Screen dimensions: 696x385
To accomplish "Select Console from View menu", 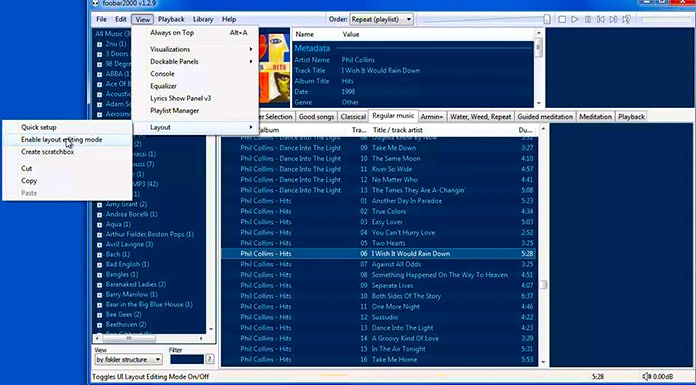I will [195, 74].
